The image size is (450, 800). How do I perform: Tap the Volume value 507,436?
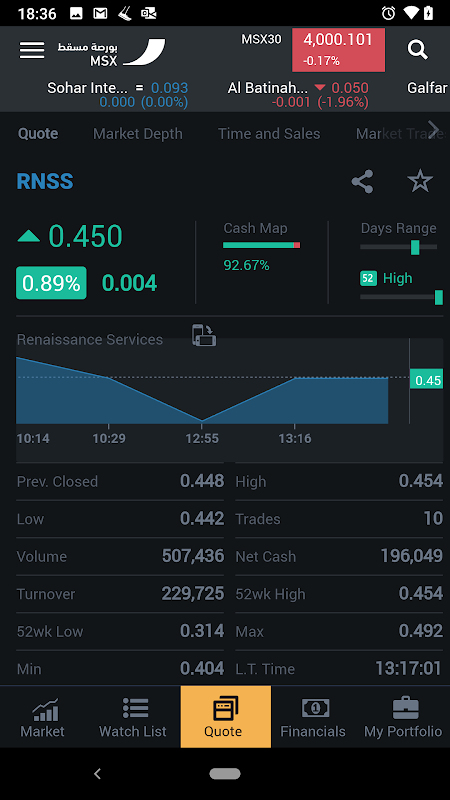pos(193,556)
